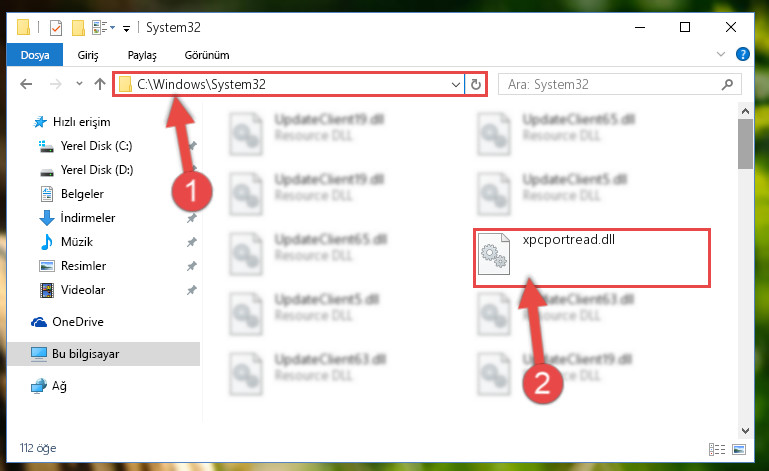Open the Dosya menu tab
The width and height of the screenshot is (769, 471).
35,55
